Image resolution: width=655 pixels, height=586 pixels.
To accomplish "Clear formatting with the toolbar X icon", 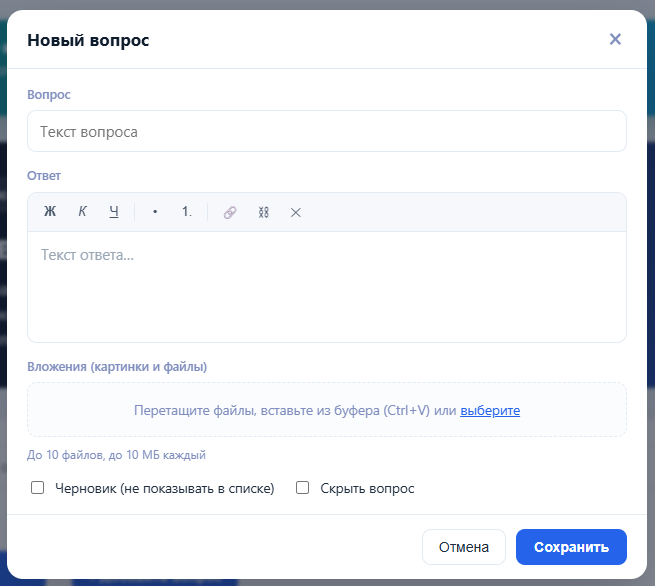I will [296, 213].
